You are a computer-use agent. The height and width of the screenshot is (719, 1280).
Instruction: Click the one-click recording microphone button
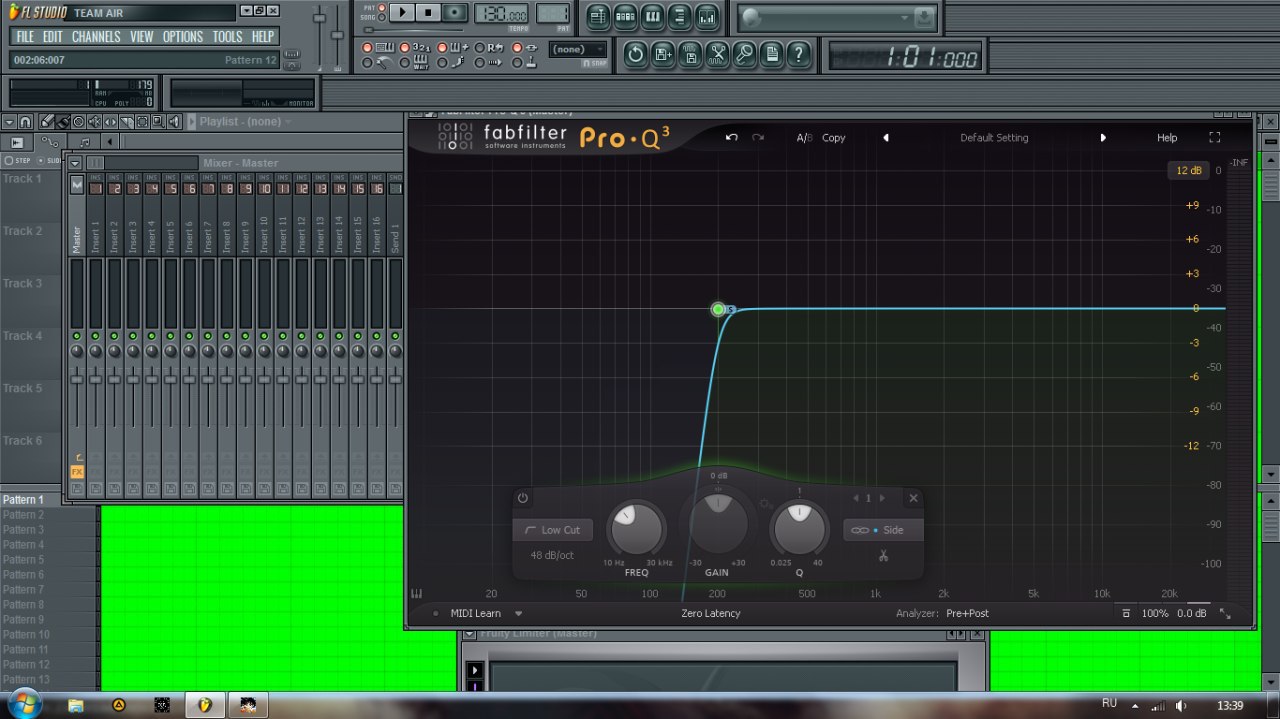[744, 54]
